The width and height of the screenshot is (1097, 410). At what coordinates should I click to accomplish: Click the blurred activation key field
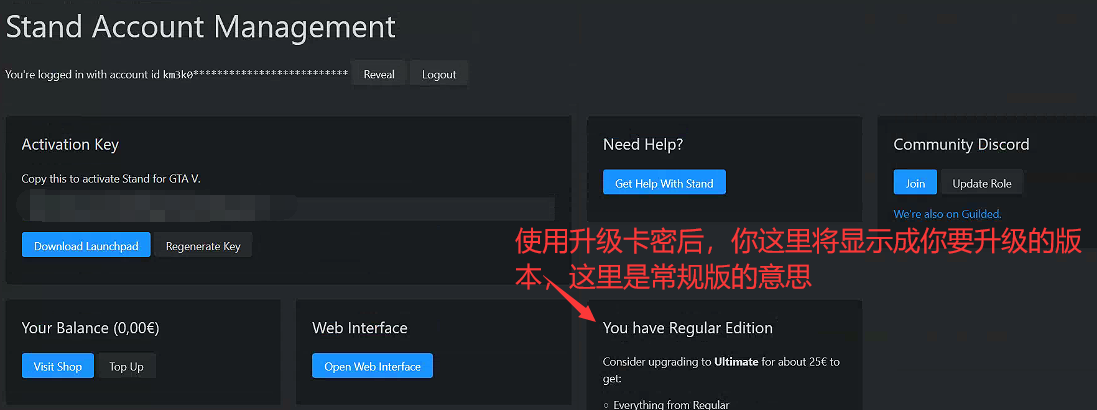coord(288,209)
